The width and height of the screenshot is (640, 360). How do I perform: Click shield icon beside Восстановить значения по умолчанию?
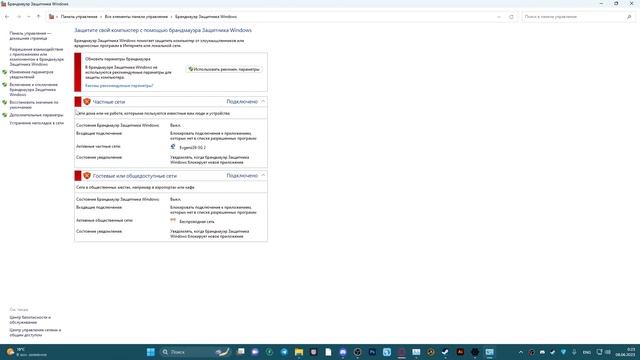(x=5, y=102)
